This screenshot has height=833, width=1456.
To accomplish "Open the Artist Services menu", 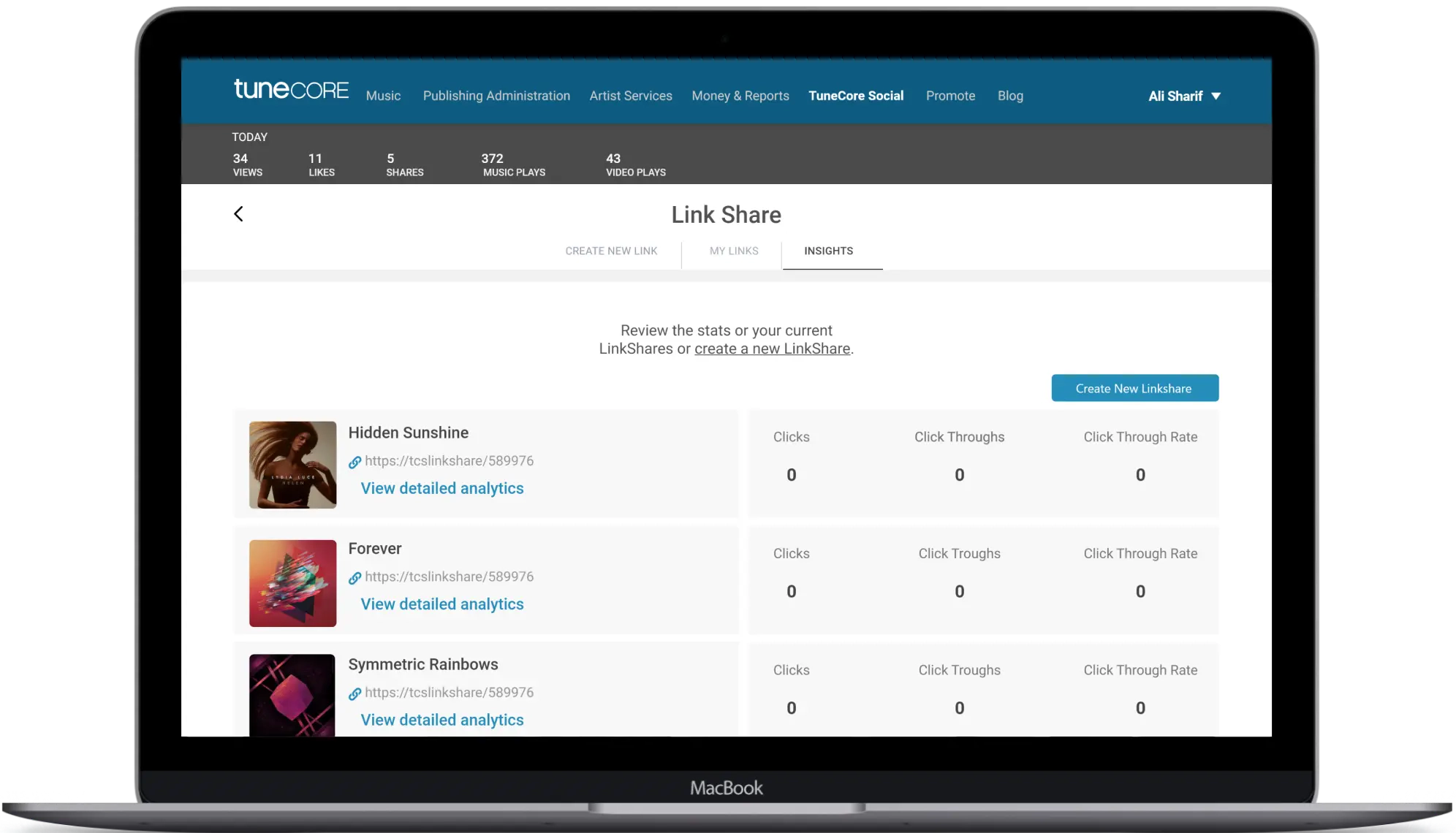I will click(631, 96).
